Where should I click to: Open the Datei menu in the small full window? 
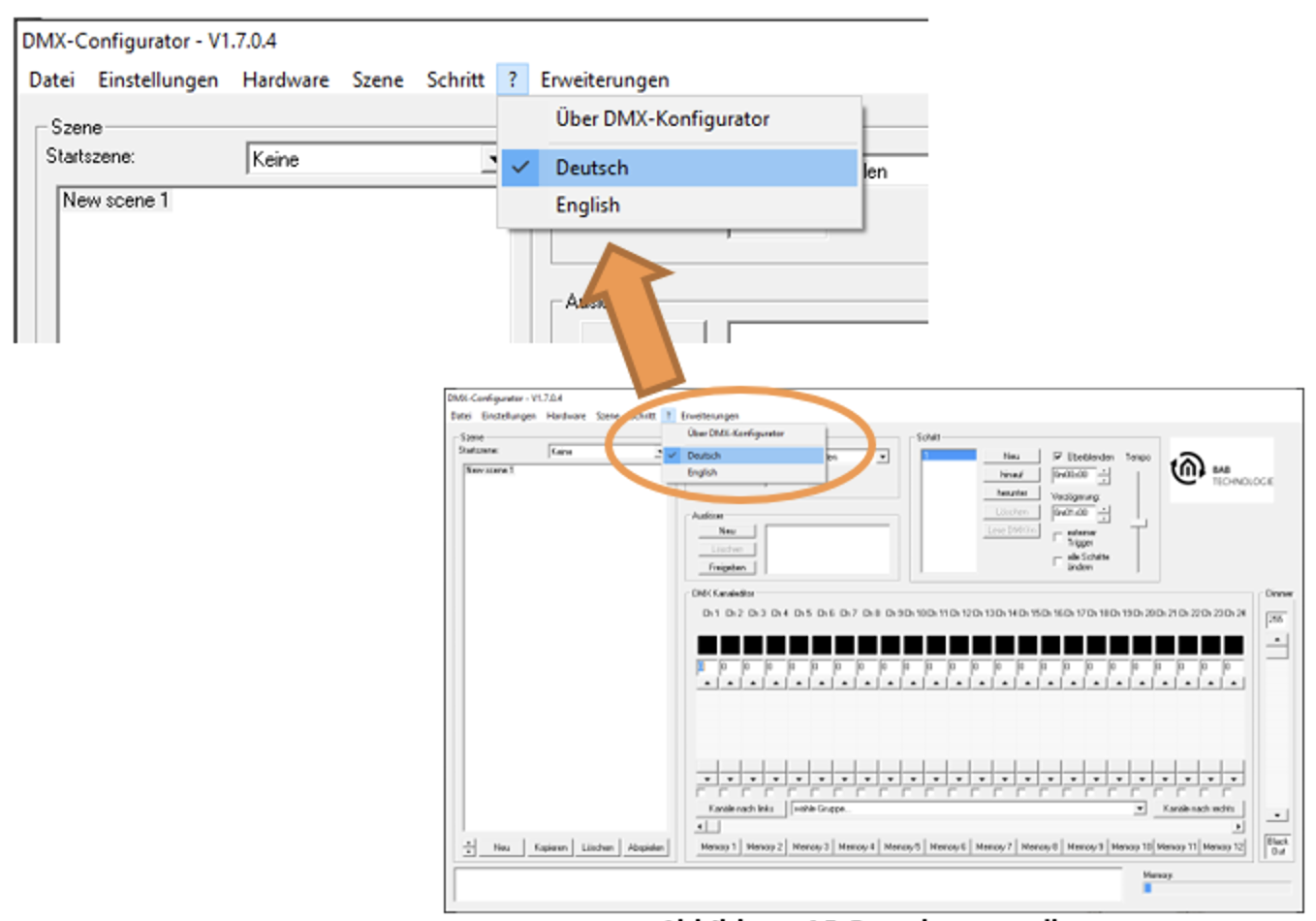460,416
